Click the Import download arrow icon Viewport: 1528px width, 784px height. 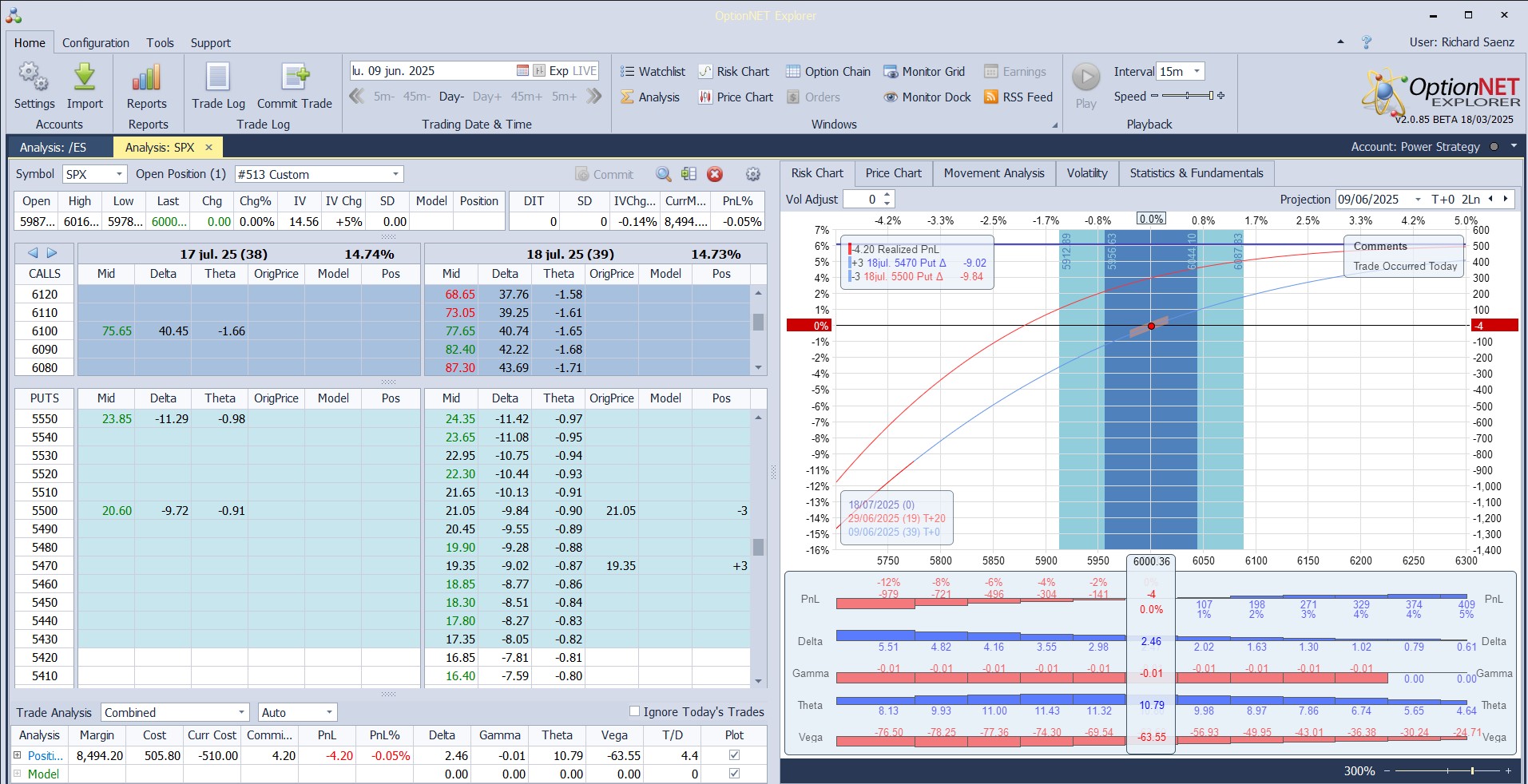tap(85, 77)
